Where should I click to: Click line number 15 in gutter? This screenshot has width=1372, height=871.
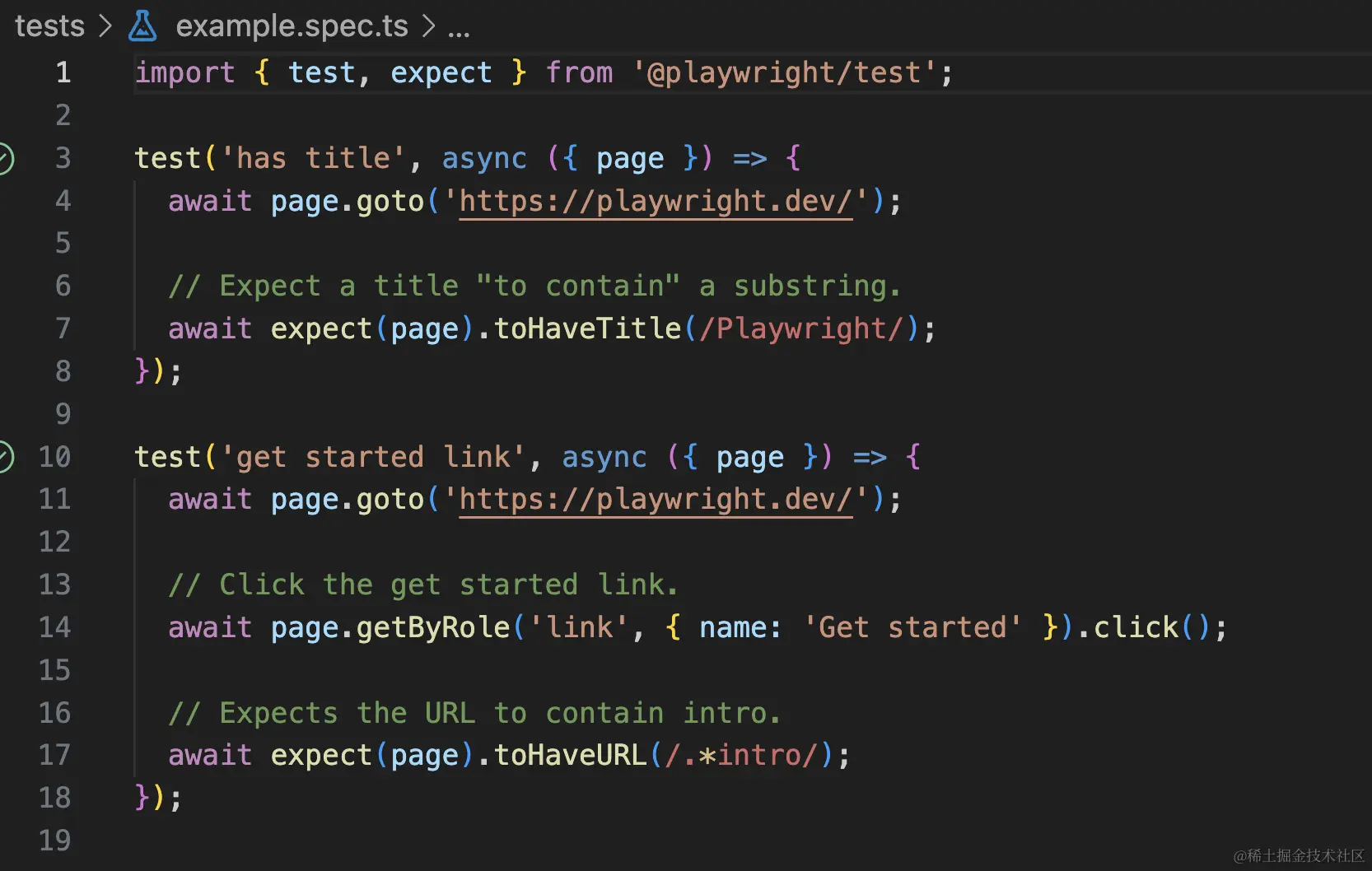click(x=55, y=670)
